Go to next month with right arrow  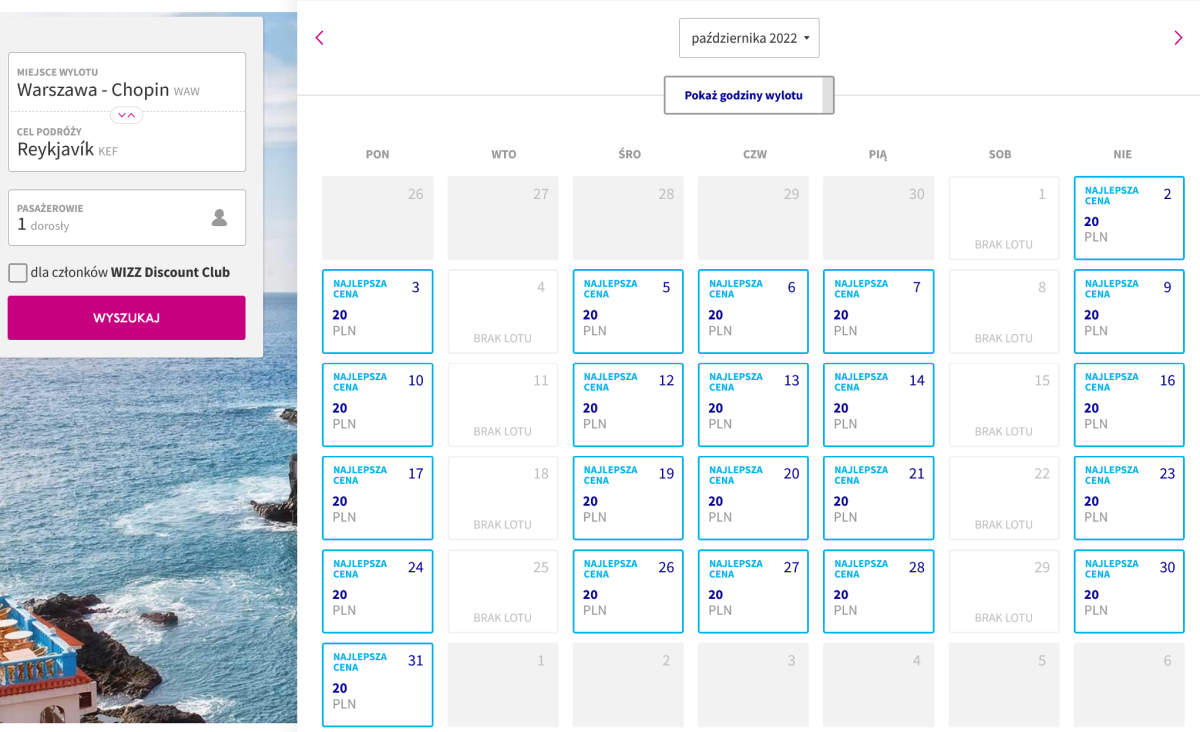(1178, 38)
